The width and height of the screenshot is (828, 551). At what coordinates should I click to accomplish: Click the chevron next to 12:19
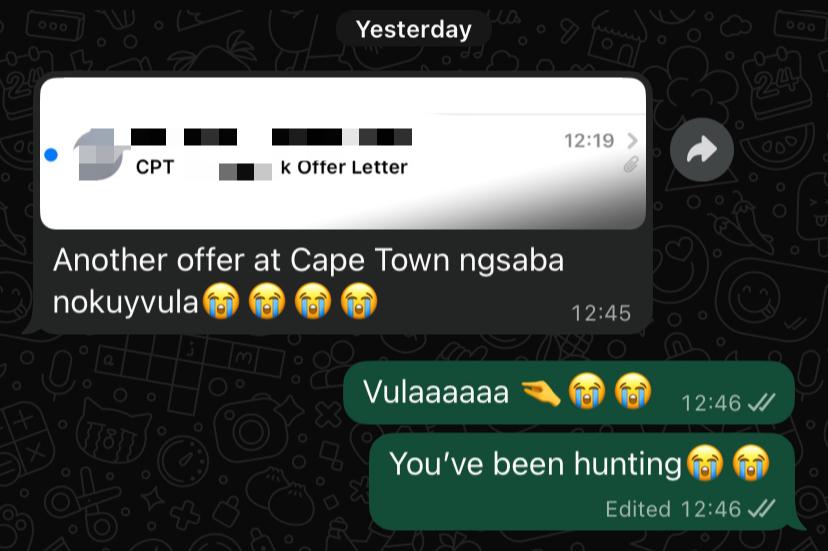click(x=632, y=141)
